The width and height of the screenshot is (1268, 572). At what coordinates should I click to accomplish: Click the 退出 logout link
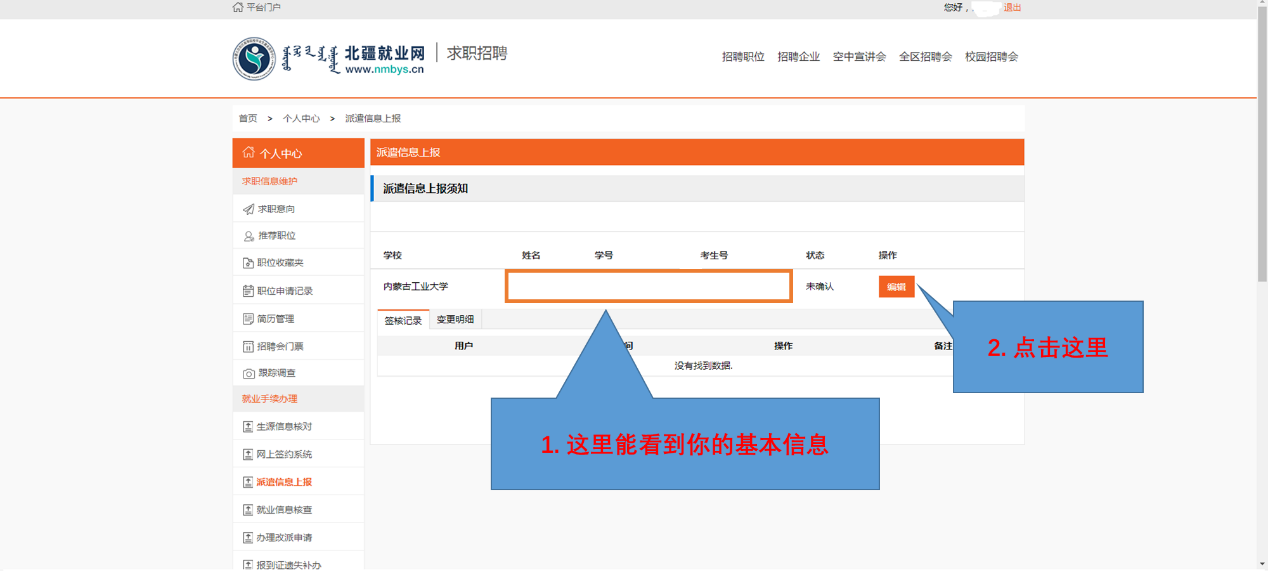click(x=1012, y=7)
